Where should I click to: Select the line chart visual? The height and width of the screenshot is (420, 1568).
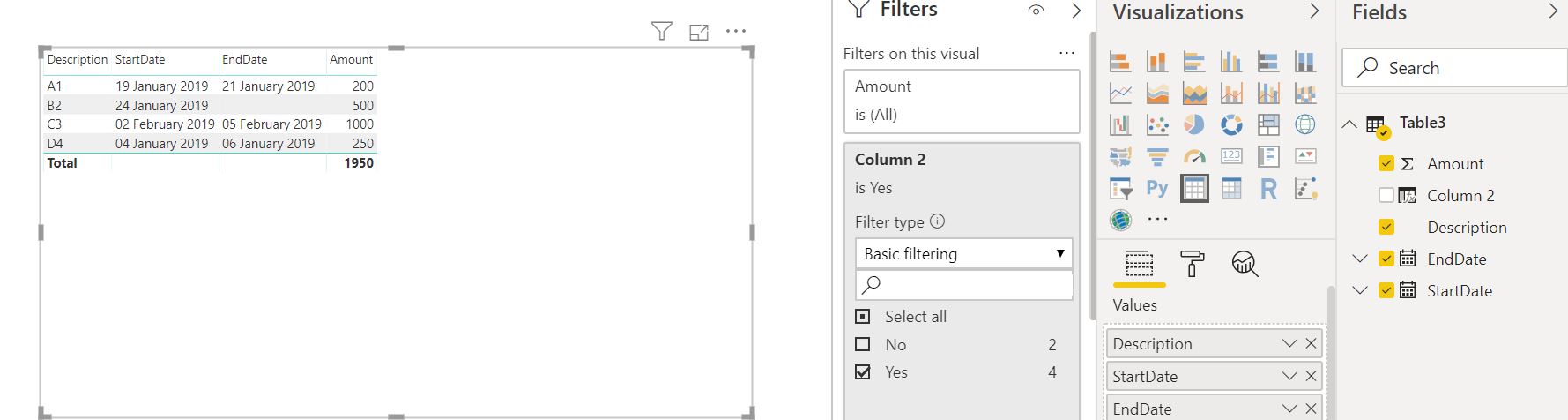[x=1120, y=93]
